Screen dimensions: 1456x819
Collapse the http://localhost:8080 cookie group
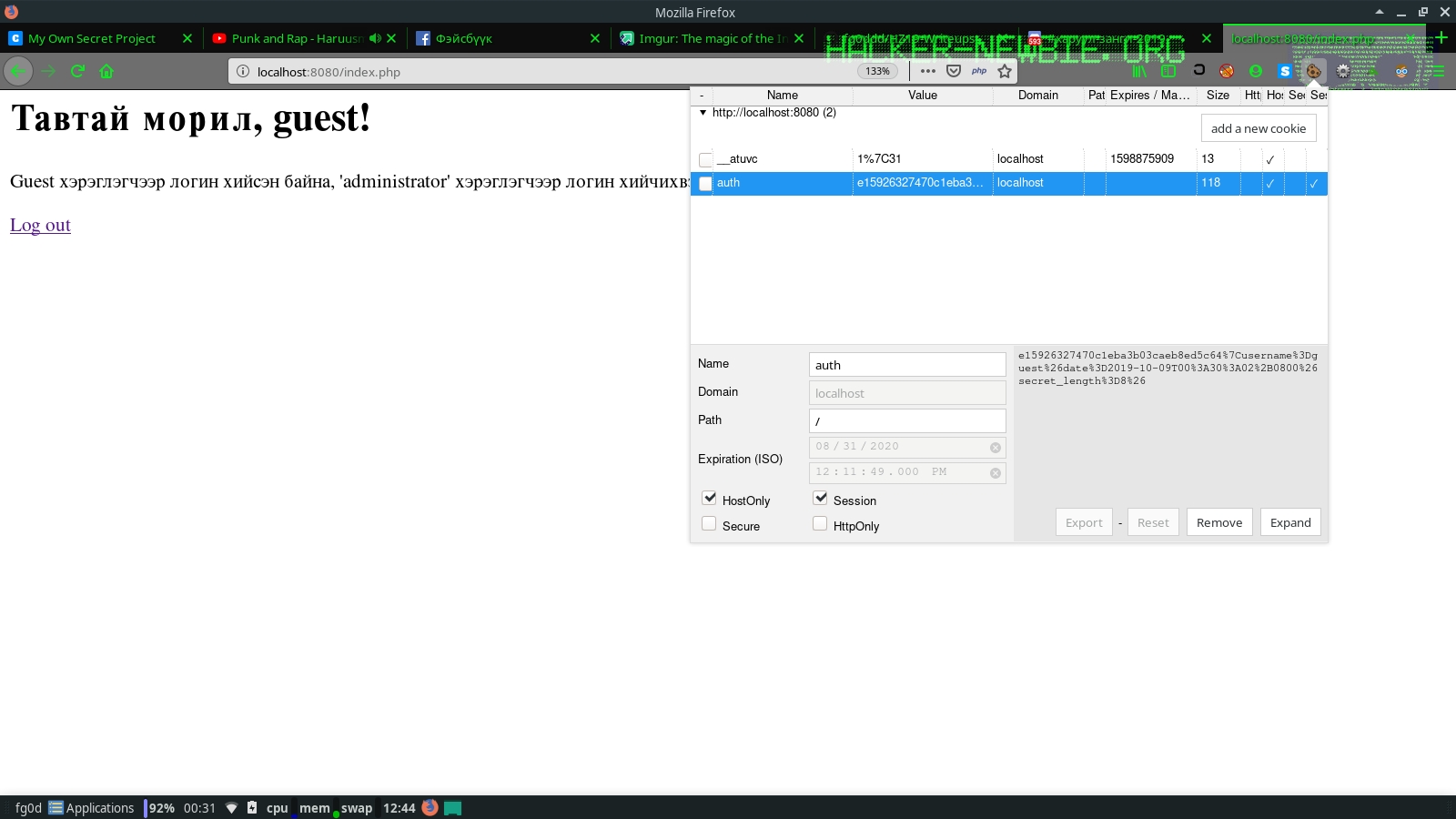[x=703, y=113]
